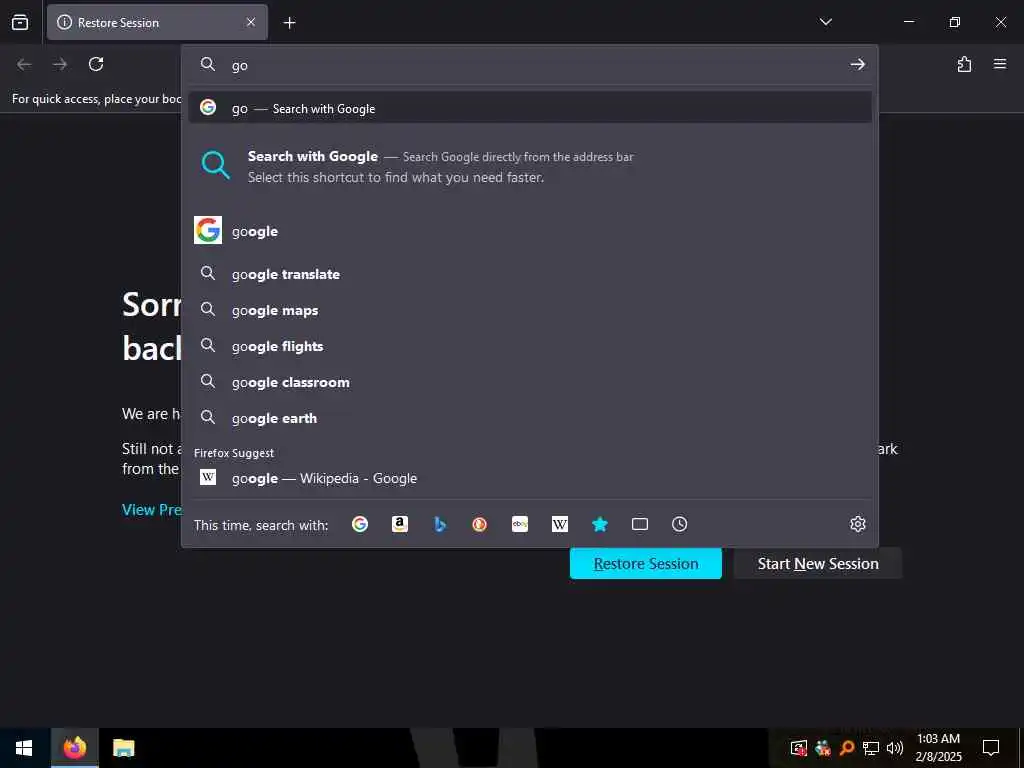Screen dimensions: 1024x768
Task: Open the notification center icon
Action: tap(991, 748)
